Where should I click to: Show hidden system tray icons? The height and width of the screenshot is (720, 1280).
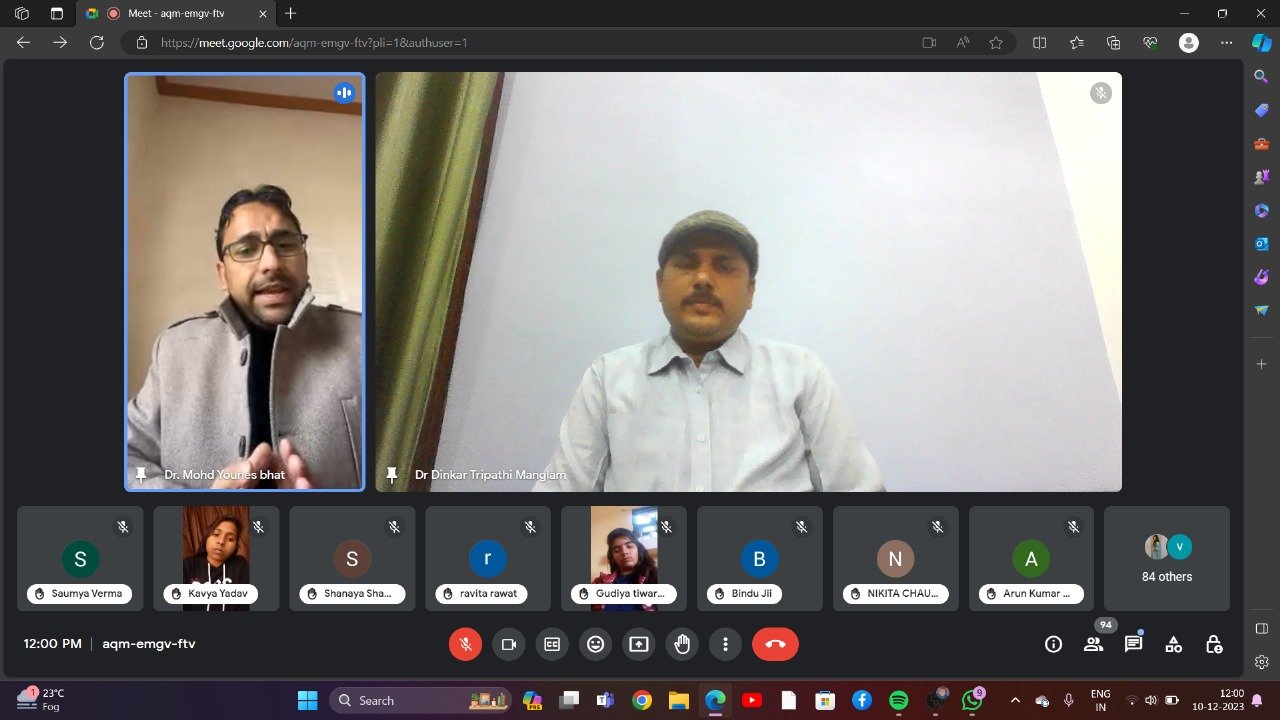[1015, 700]
